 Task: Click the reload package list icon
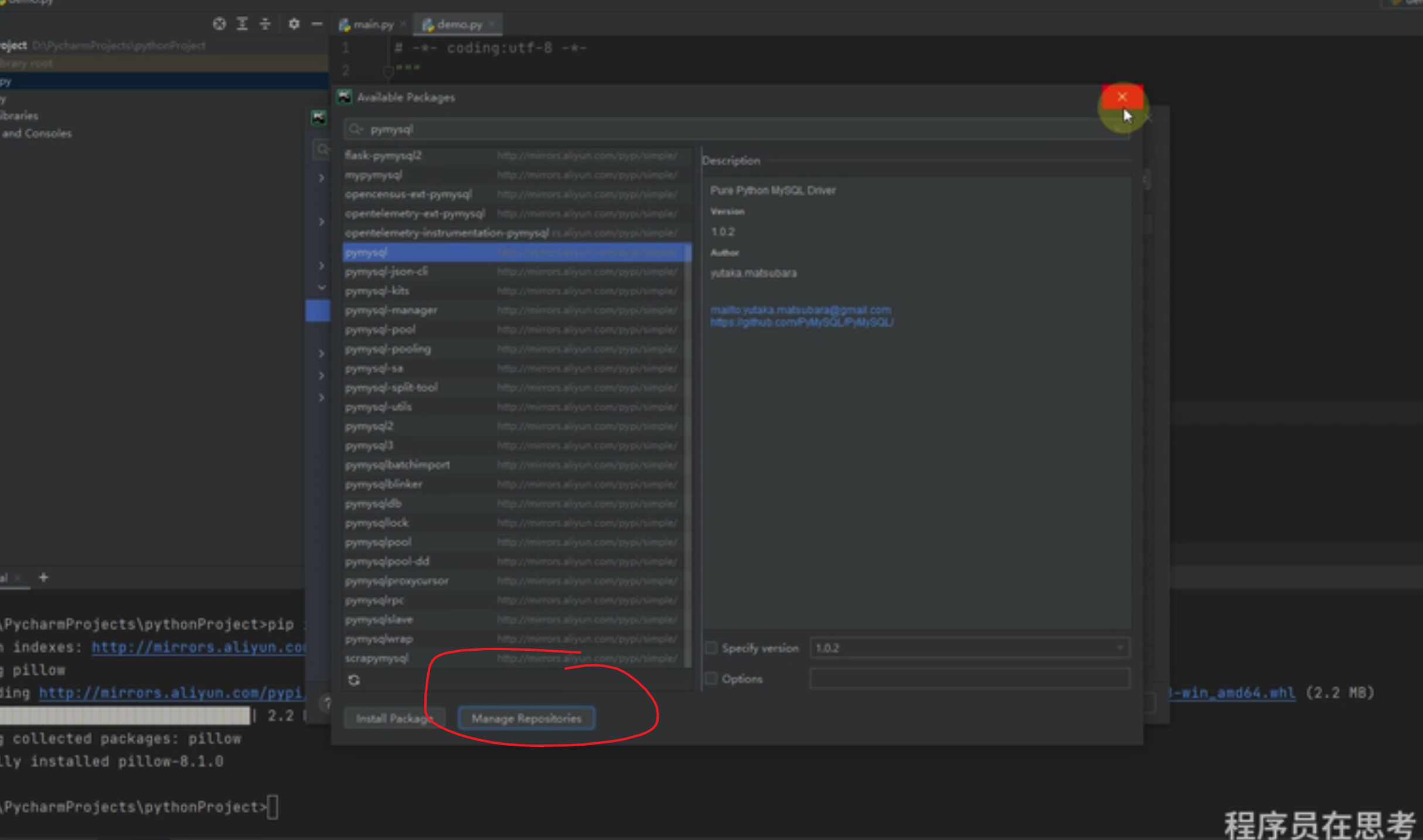click(354, 680)
